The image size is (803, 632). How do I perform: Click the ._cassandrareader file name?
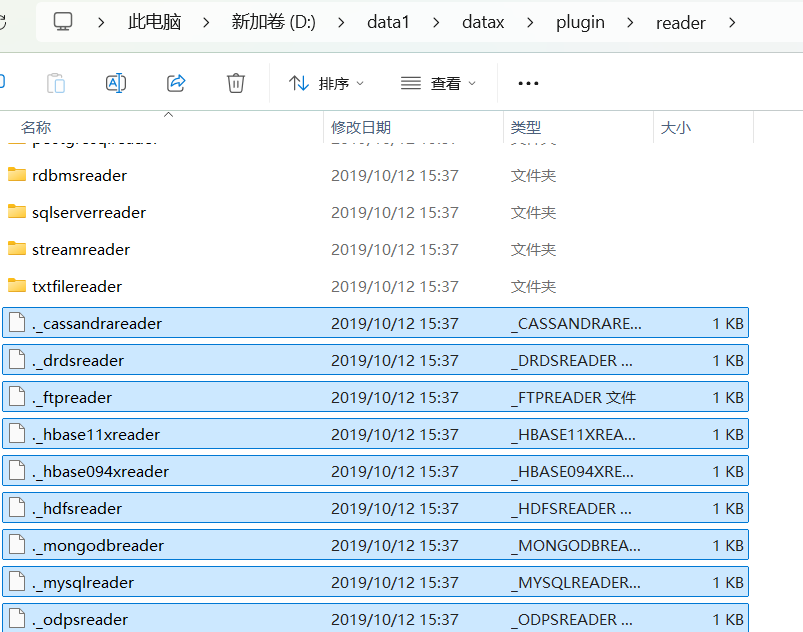pos(97,324)
